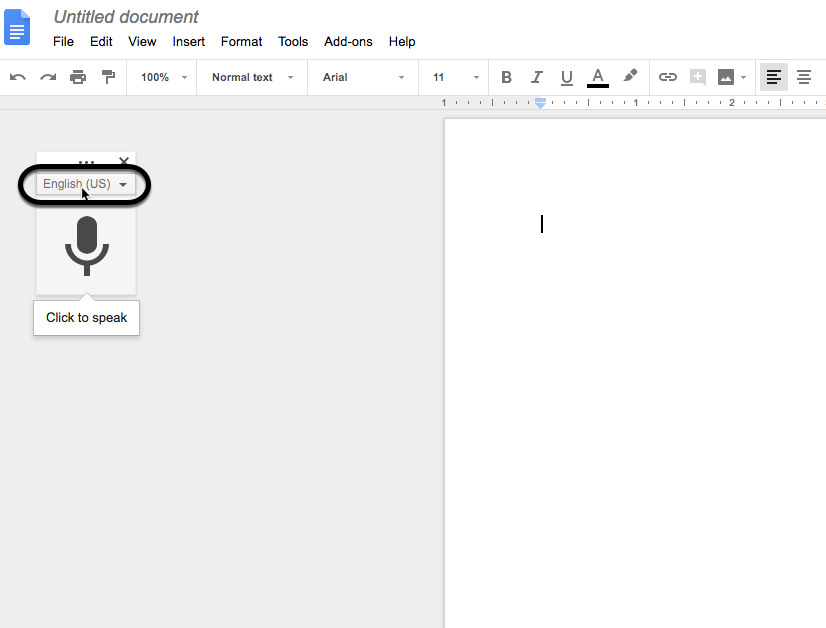Toggle Bold formatting
826x628 pixels.
tap(506, 77)
